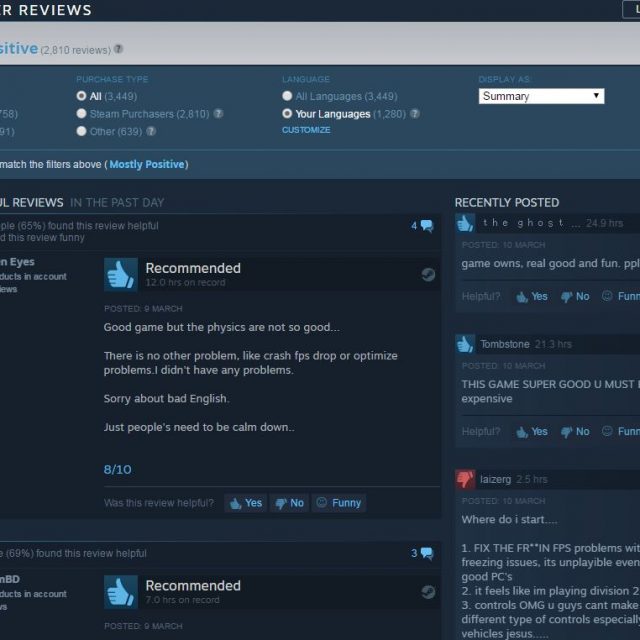Image resolution: width=640 pixels, height=640 pixels.
Task: Open the Mostly Positive filter summary link
Action: tap(147, 164)
